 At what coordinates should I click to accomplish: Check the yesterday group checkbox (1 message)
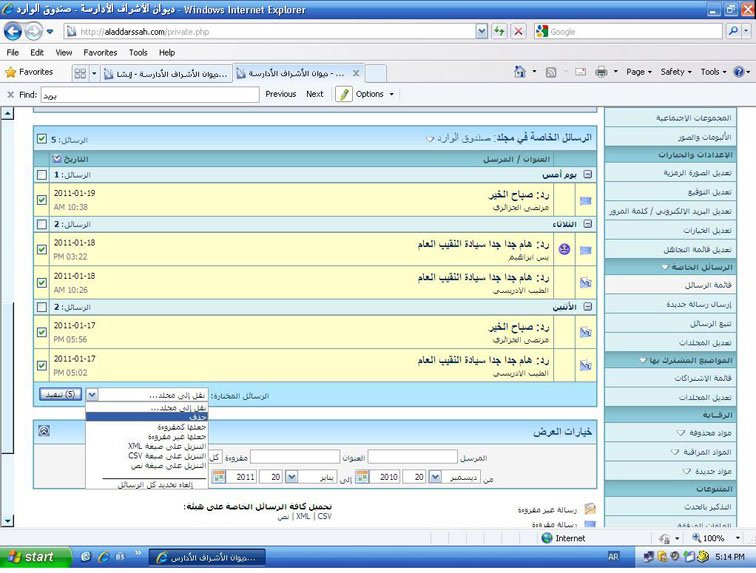[x=42, y=175]
